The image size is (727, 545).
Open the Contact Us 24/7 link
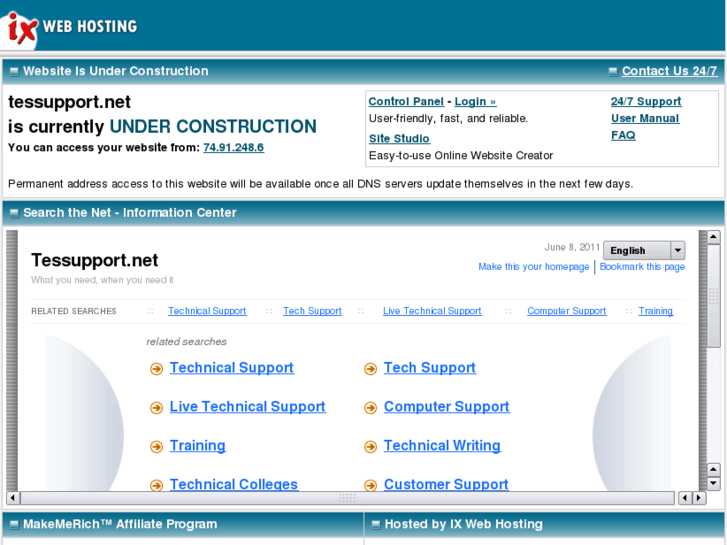pyautogui.click(x=669, y=71)
